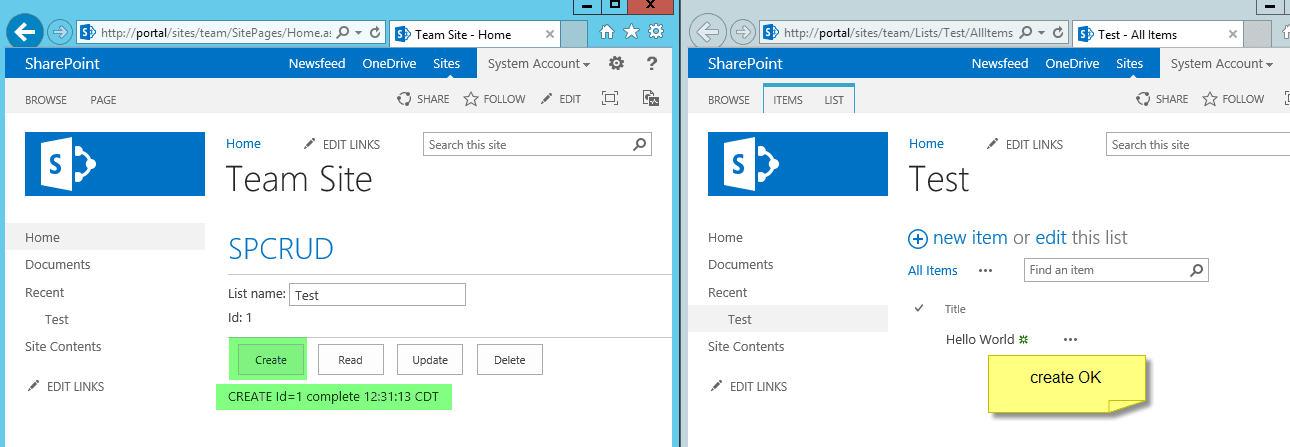Image resolution: width=1290 pixels, height=447 pixels.
Task: Go forward in right browser window
Action: click(x=742, y=32)
